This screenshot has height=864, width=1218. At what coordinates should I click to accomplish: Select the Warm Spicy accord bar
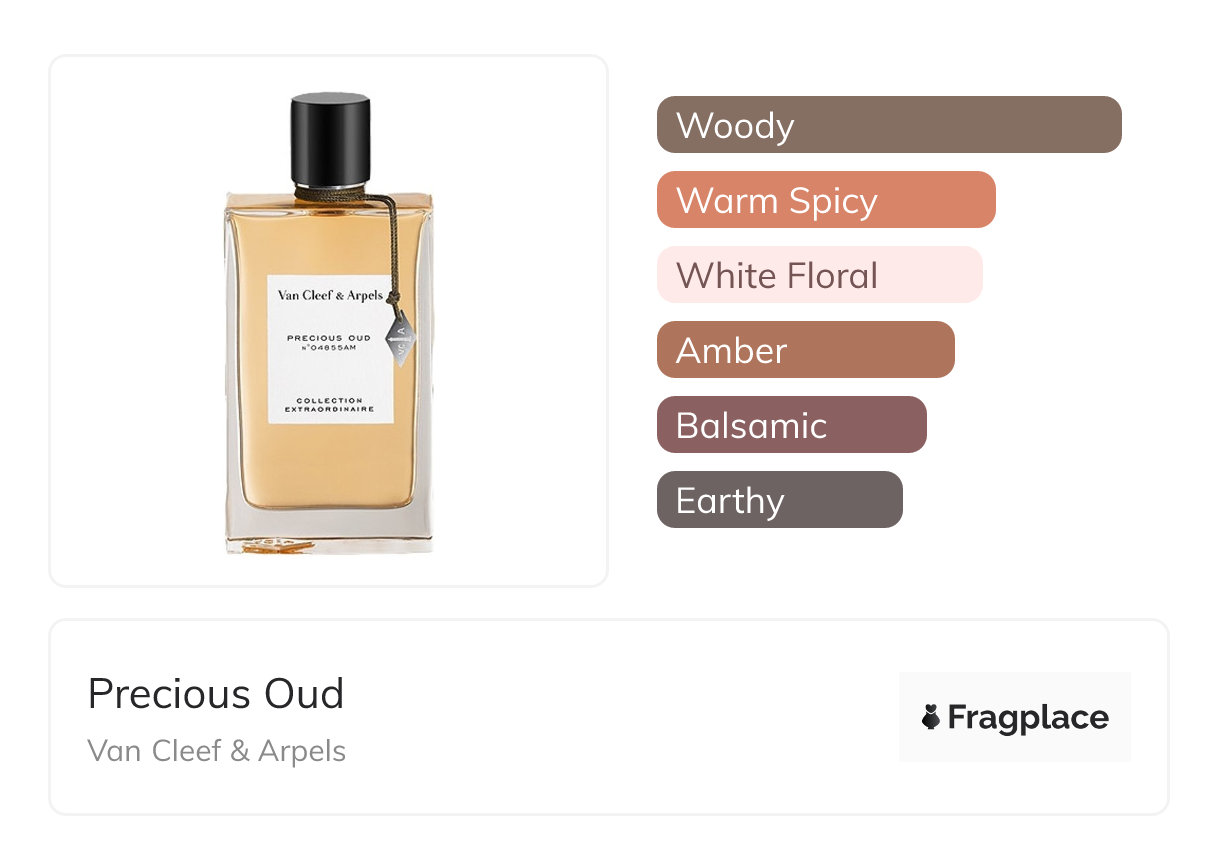click(x=826, y=200)
